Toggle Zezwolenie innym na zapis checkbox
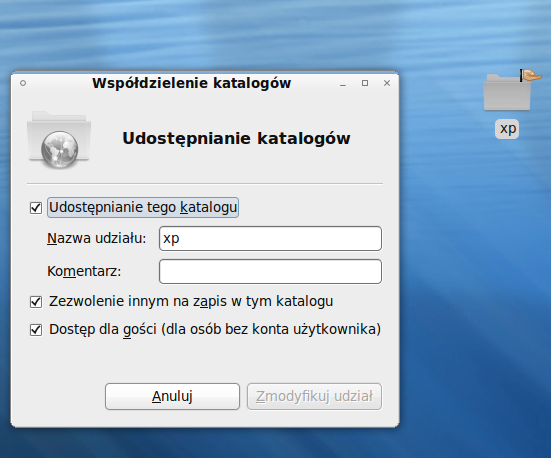The height and width of the screenshot is (458, 551). pos(36,302)
